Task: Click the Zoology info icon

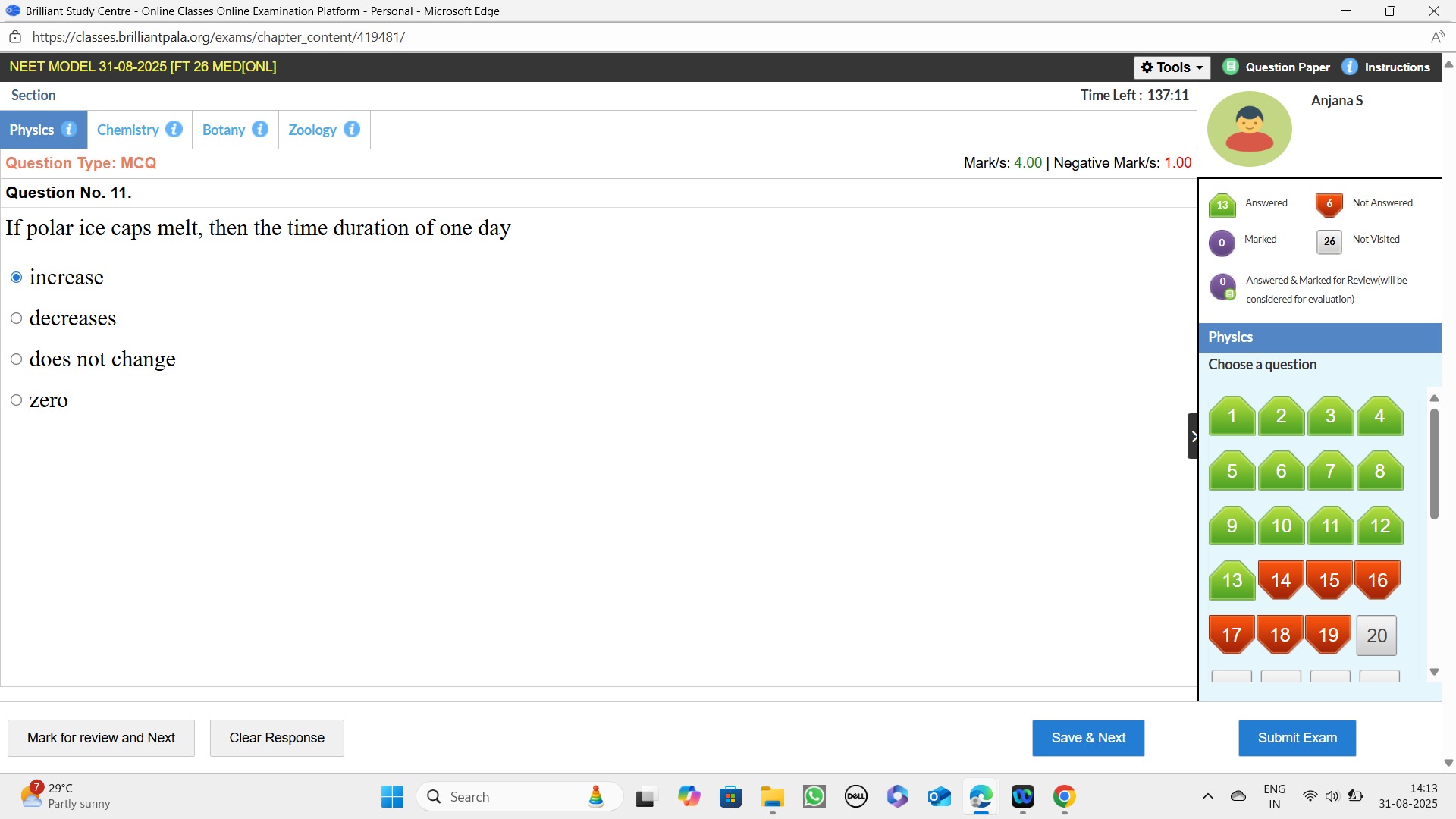Action: (x=352, y=130)
